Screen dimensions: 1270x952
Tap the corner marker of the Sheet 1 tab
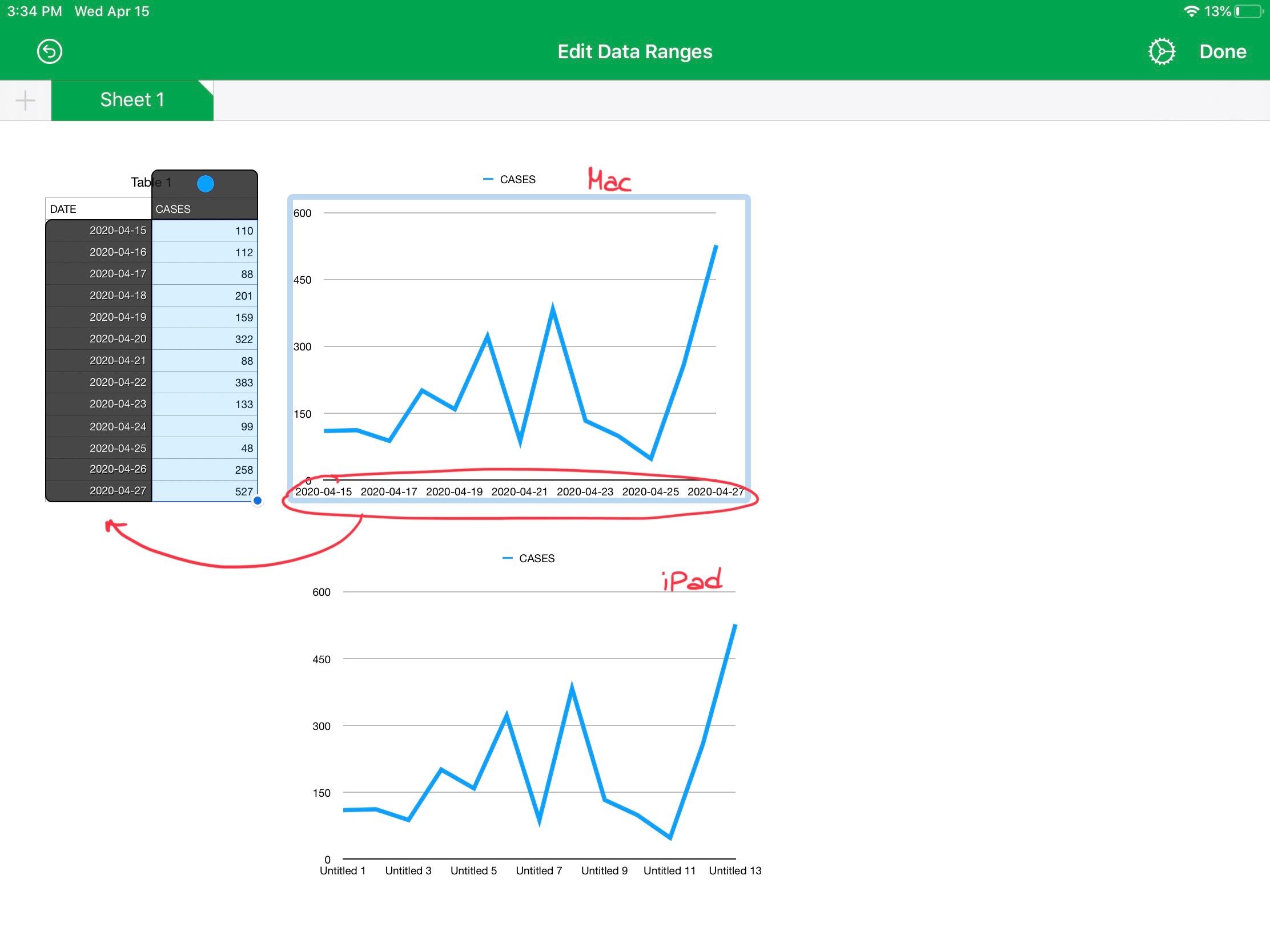208,86
